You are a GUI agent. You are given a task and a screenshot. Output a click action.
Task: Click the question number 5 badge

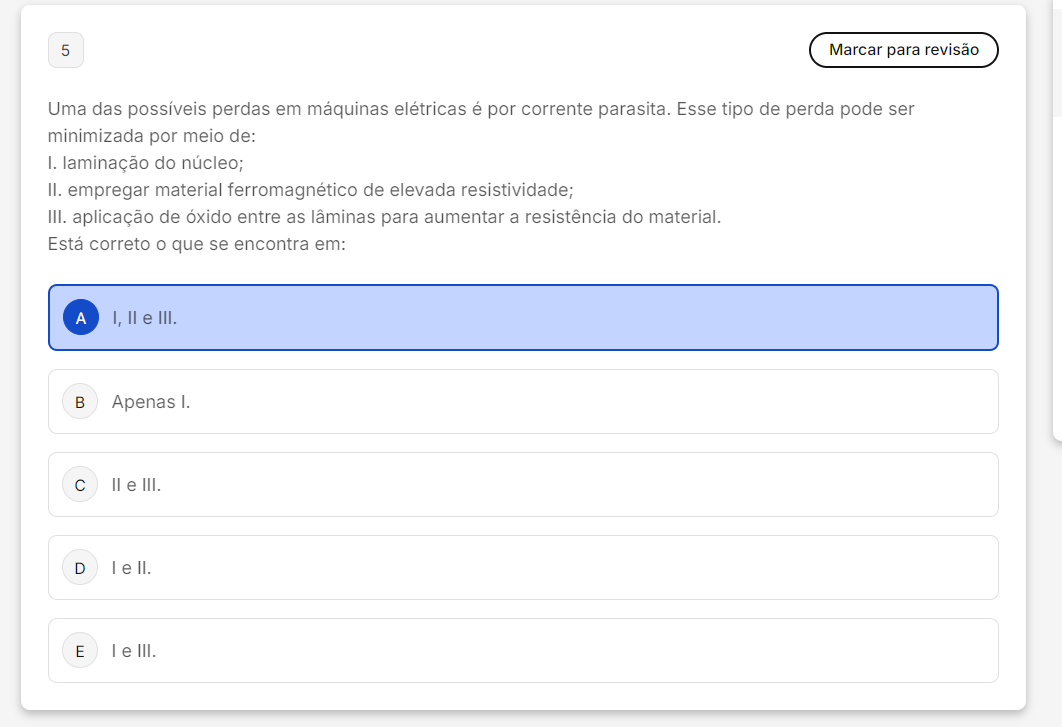coord(66,50)
